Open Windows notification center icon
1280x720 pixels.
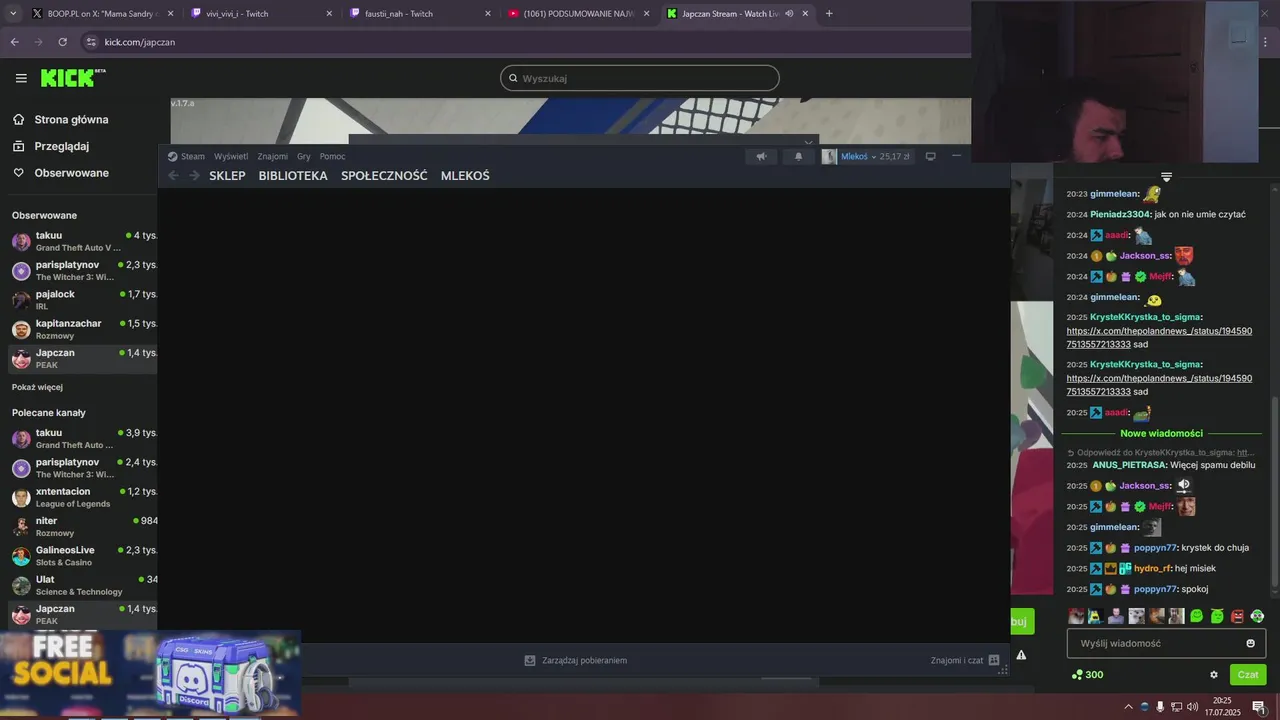pyautogui.click(x=1259, y=706)
